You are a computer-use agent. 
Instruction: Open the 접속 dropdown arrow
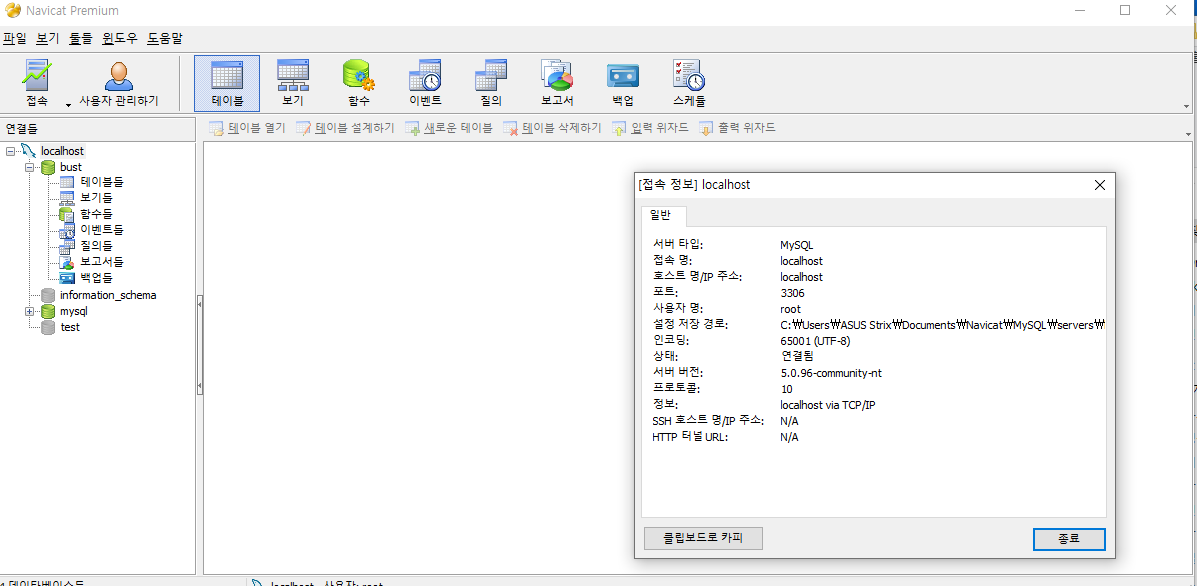click(x=68, y=105)
